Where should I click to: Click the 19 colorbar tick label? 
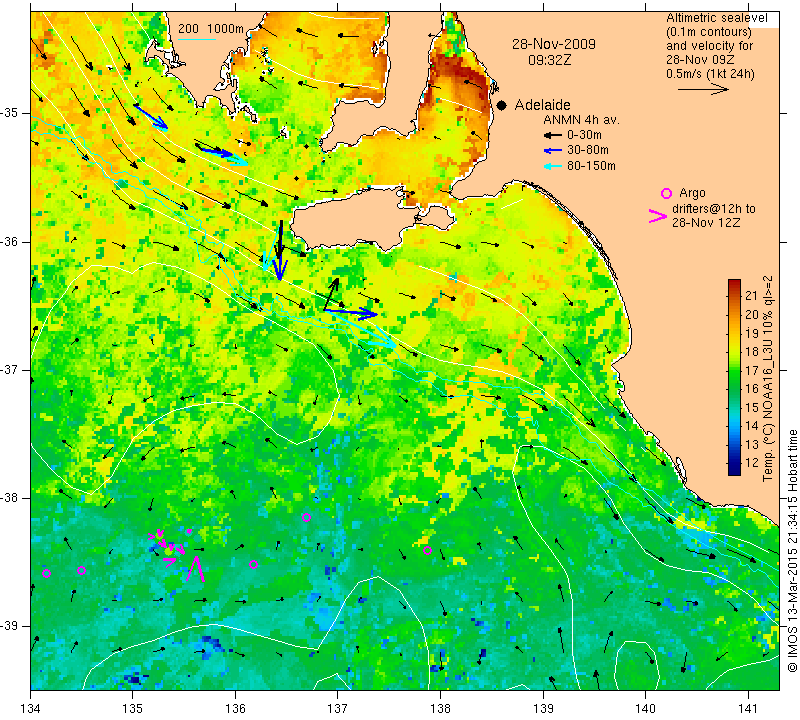[752, 333]
